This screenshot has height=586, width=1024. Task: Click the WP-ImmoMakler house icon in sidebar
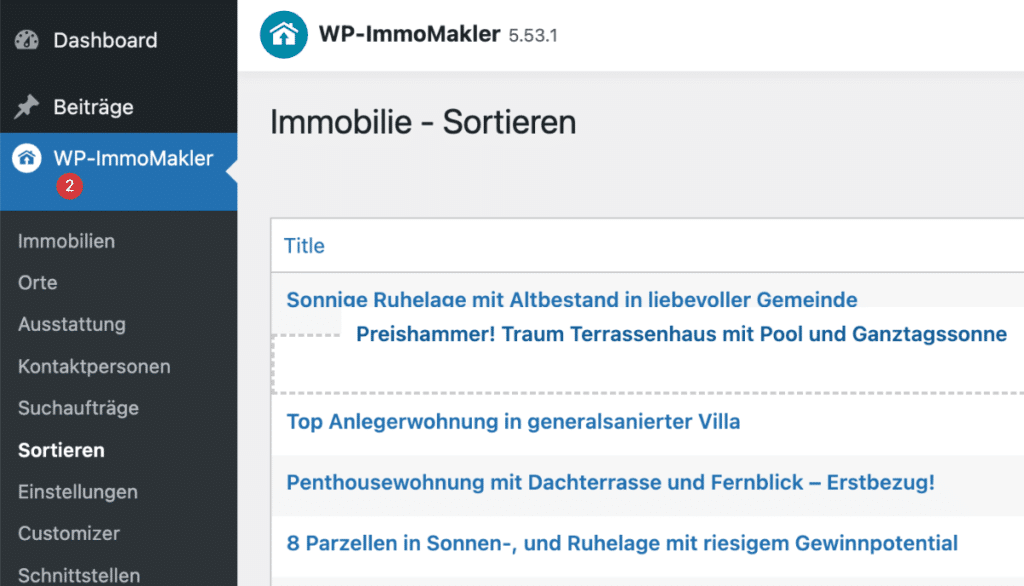(x=27, y=158)
